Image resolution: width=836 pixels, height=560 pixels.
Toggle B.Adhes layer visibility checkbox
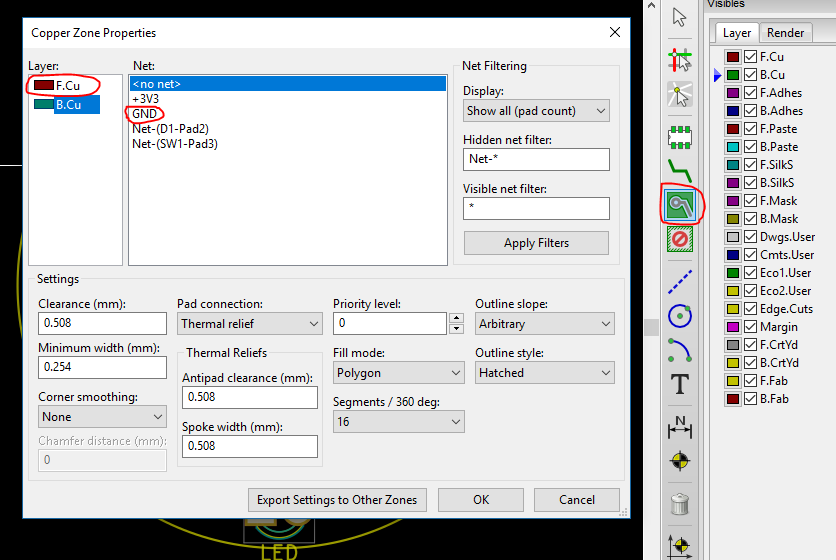(750, 111)
